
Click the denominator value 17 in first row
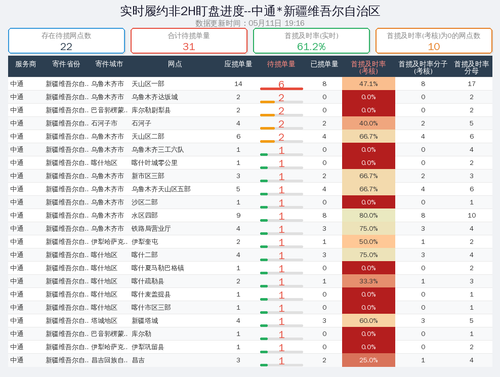click(x=471, y=84)
